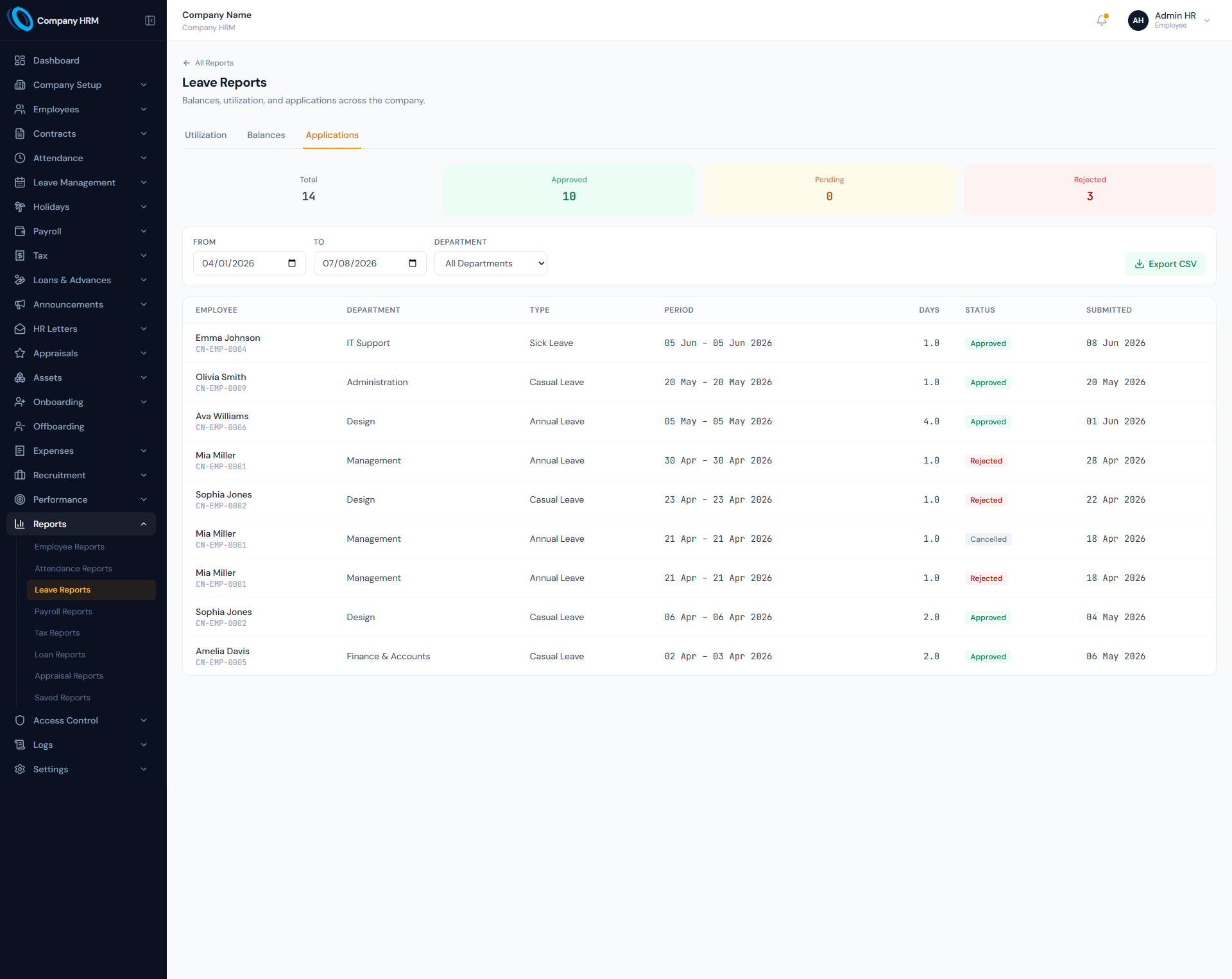Expand the Employees menu chevron
The width and height of the screenshot is (1232, 979).
[x=144, y=109]
